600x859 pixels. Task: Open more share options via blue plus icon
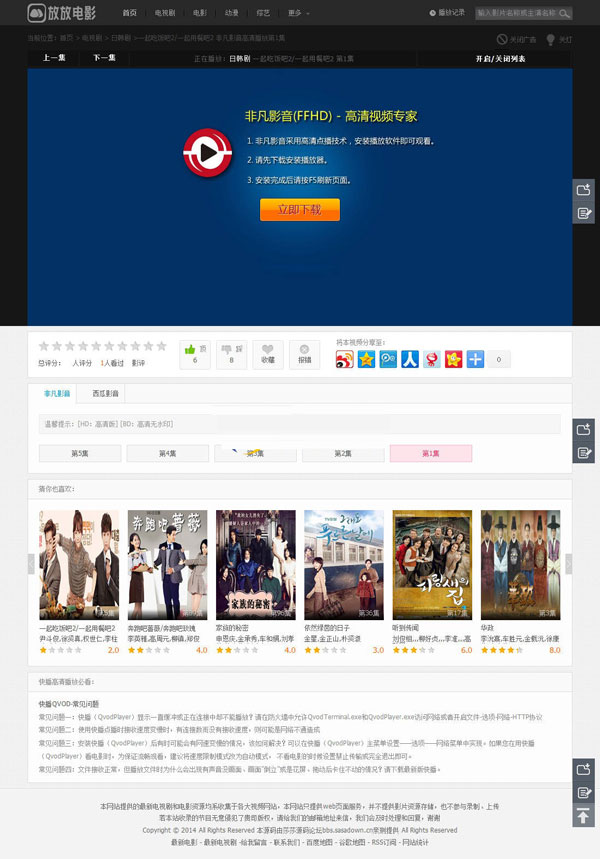click(475, 359)
